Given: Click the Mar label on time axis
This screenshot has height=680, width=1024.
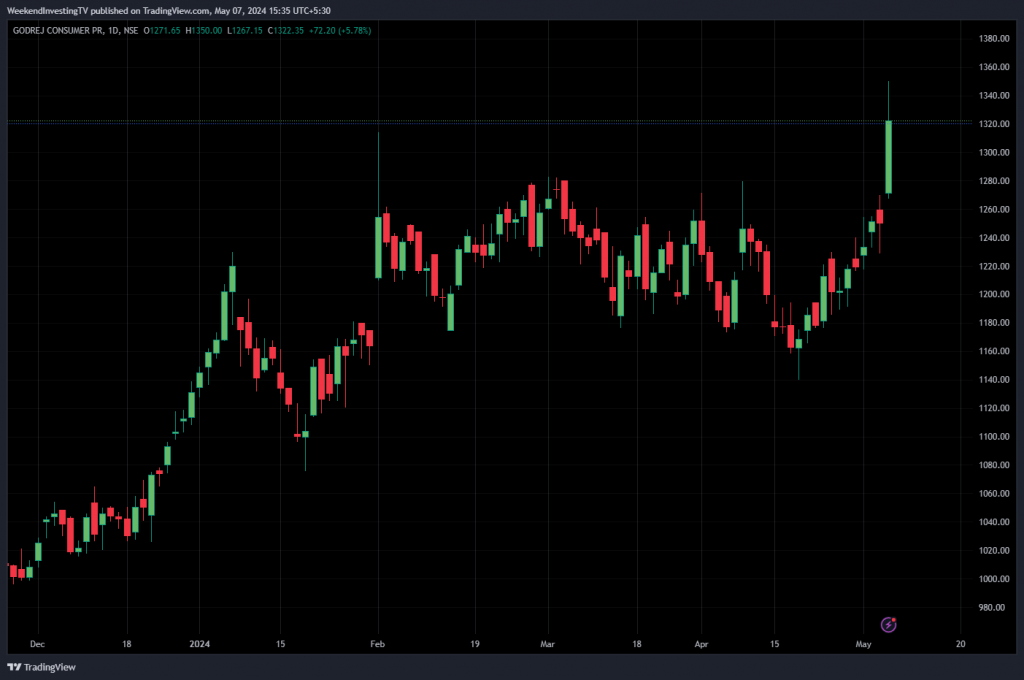Looking at the screenshot, I should point(547,644).
